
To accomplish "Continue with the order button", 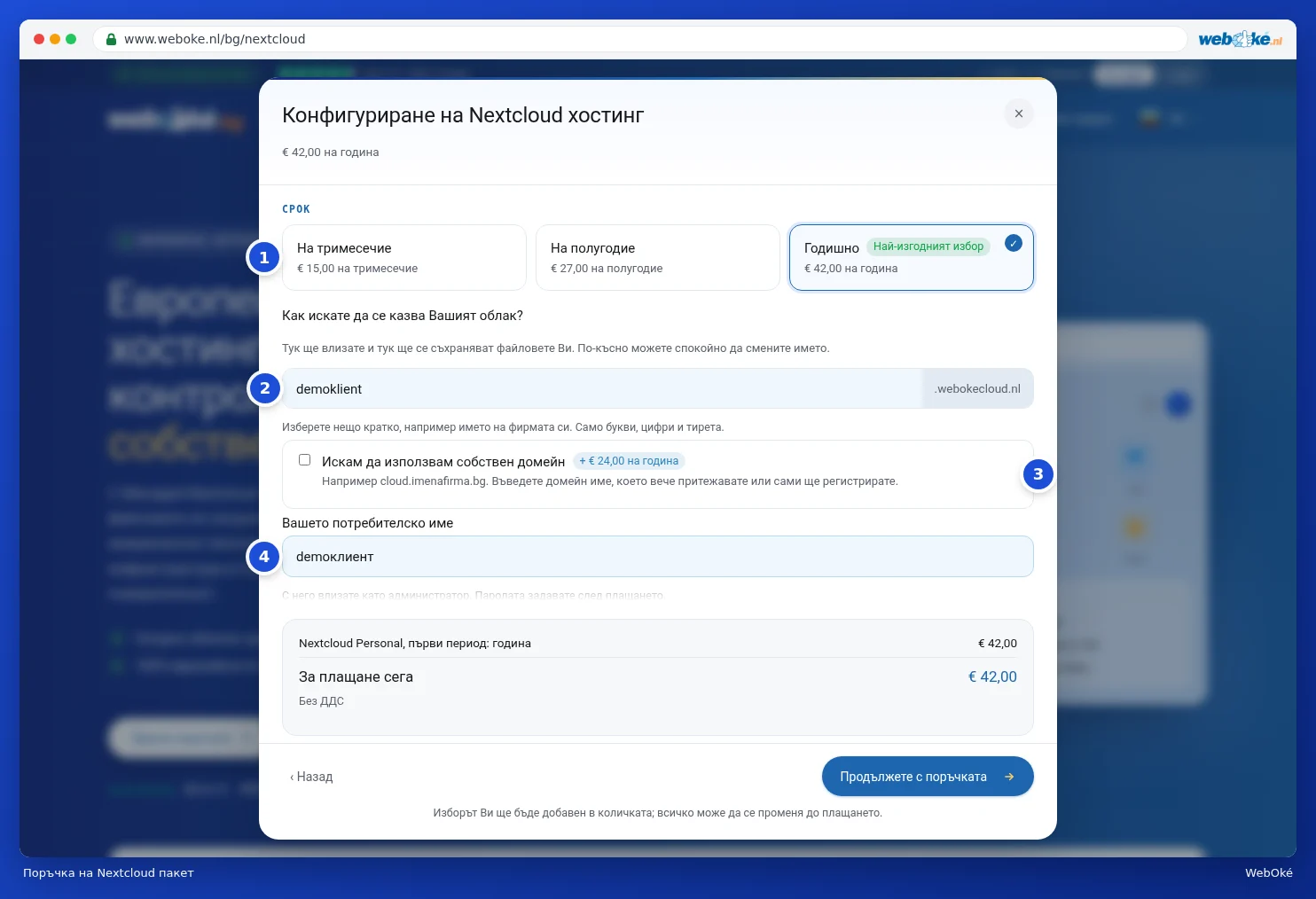I will coord(928,777).
